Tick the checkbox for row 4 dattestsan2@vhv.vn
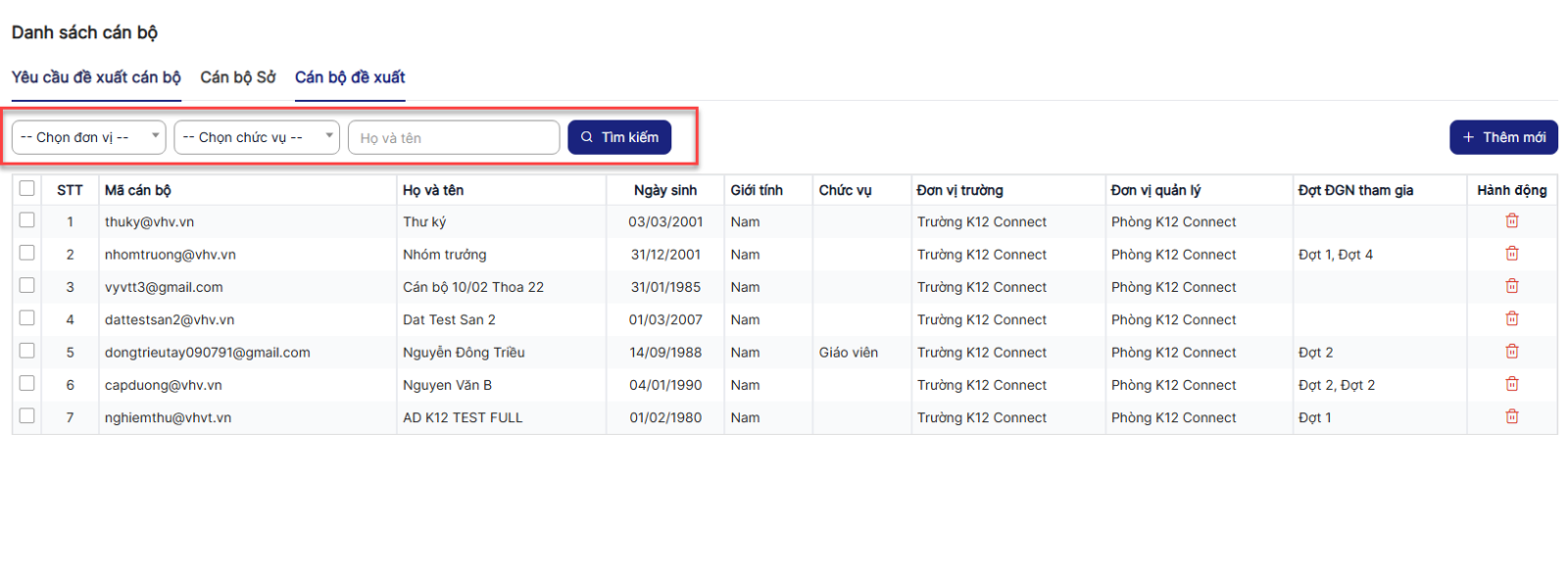1568x575 pixels. click(26, 318)
